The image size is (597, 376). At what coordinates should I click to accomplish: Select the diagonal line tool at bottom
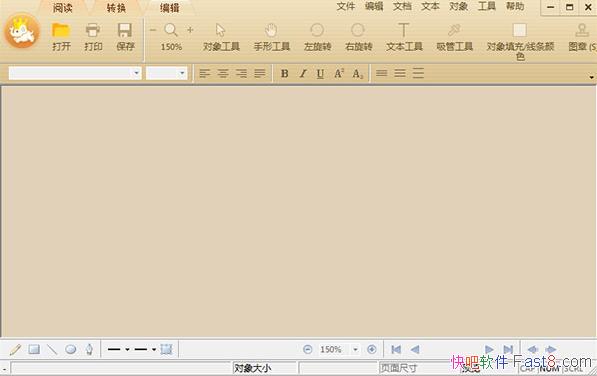pyautogui.click(x=52, y=349)
